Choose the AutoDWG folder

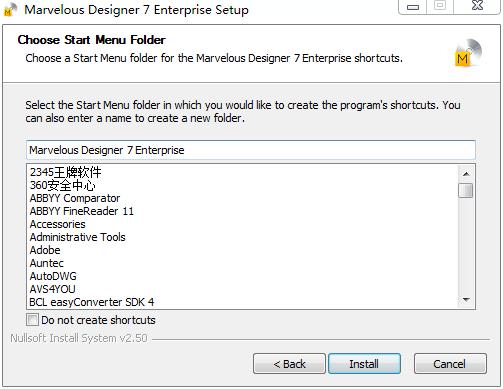tap(53, 276)
